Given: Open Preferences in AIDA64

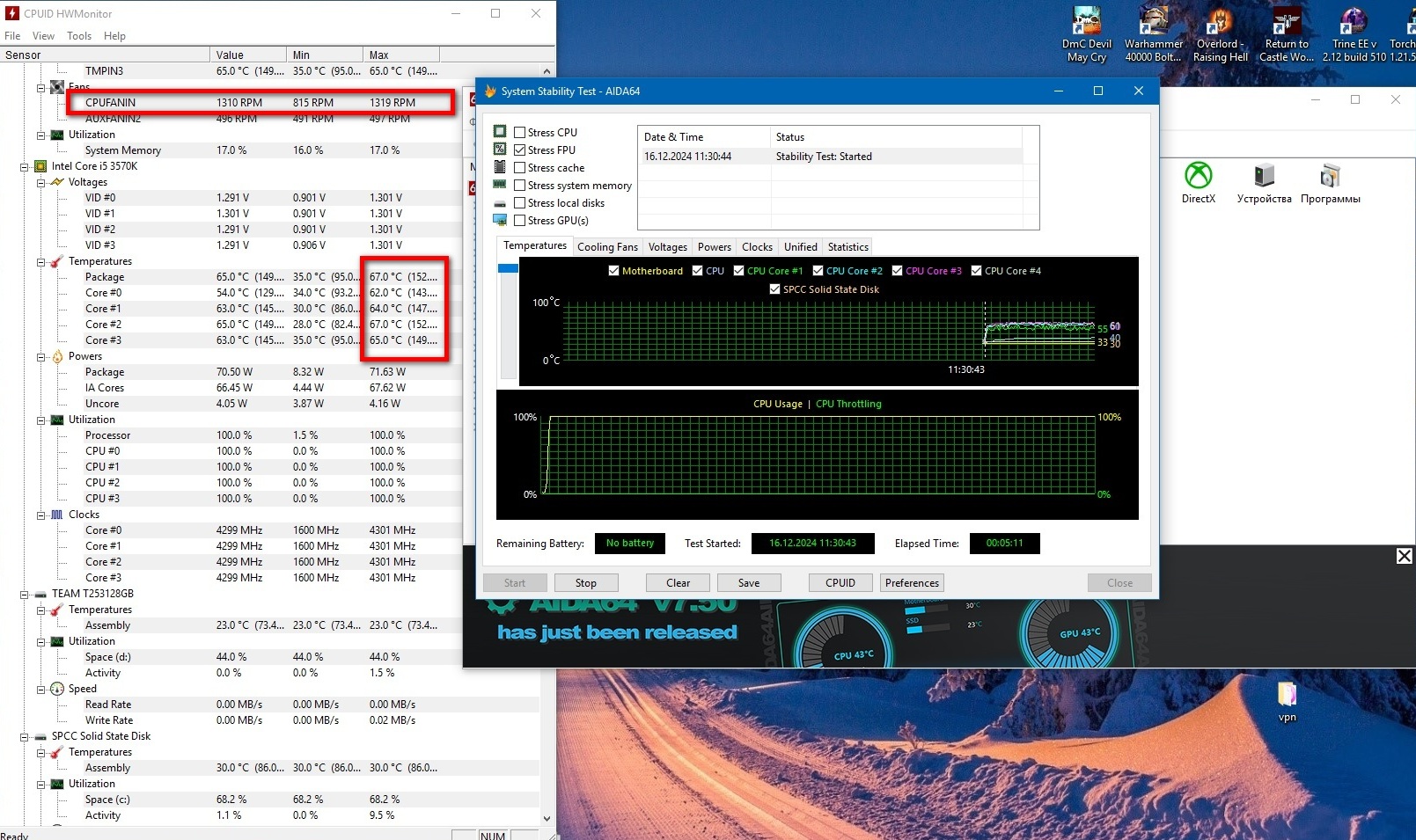Looking at the screenshot, I should [x=912, y=582].
